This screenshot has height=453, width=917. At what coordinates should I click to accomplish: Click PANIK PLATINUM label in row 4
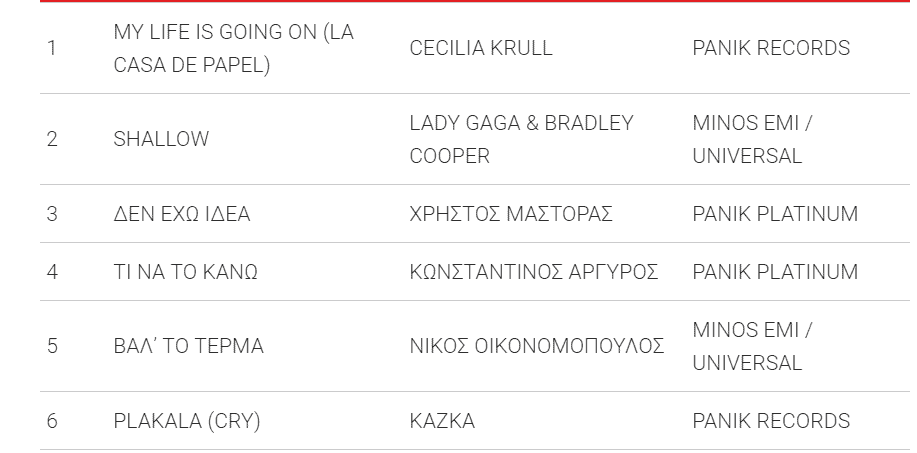(x=775, y=272)
